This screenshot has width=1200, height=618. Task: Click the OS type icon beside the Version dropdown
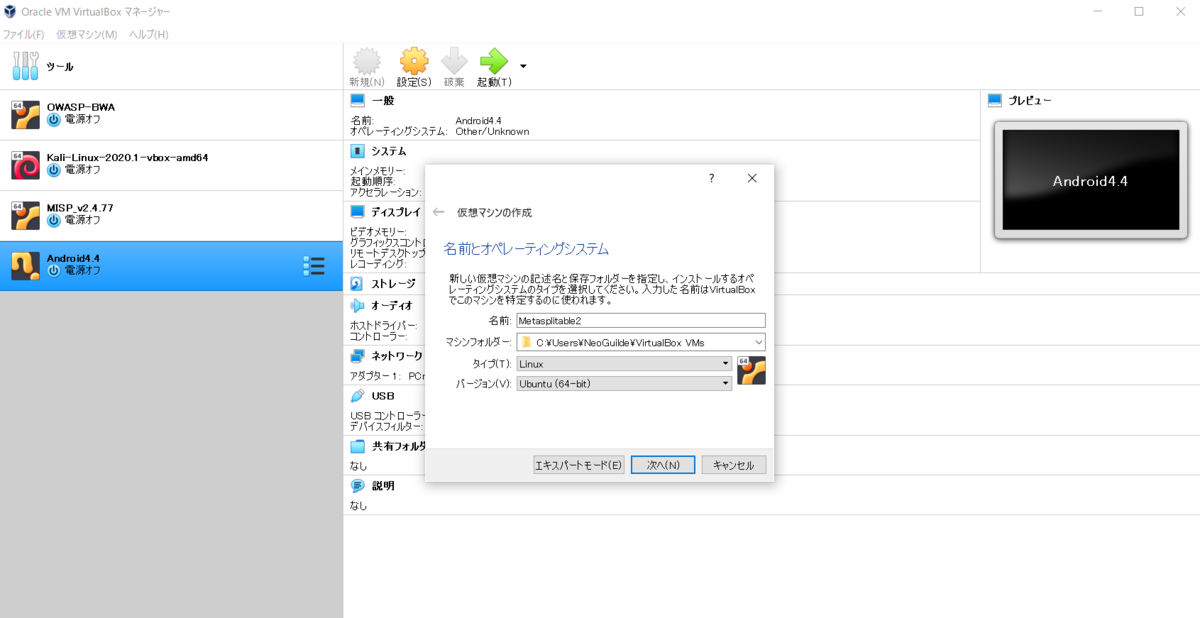(x=751, y=370)
